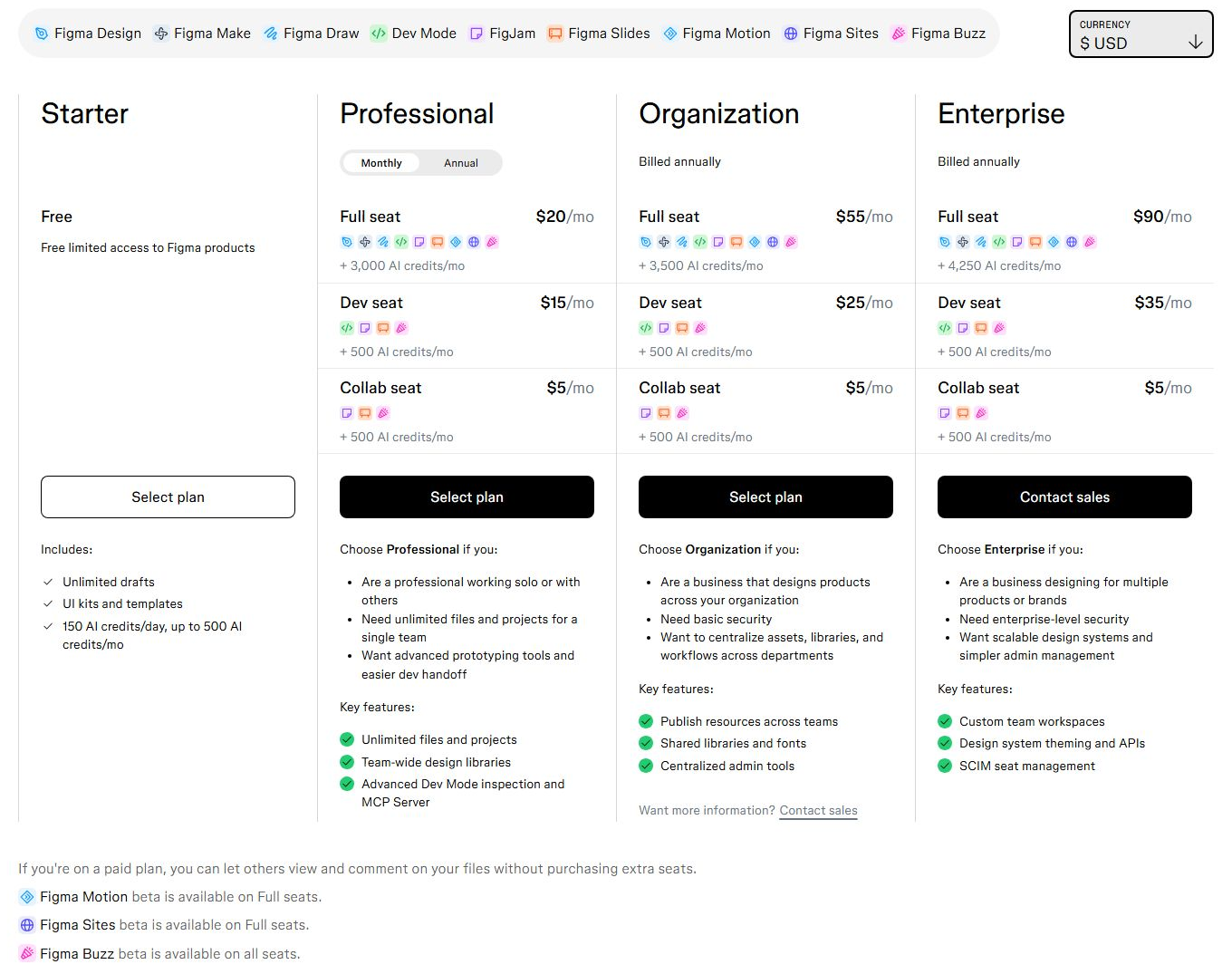Click Figma Slides icon in Enterprise Collab seat
The image size is (1232, 974).
pyautogui.click(x=963, y=413)
